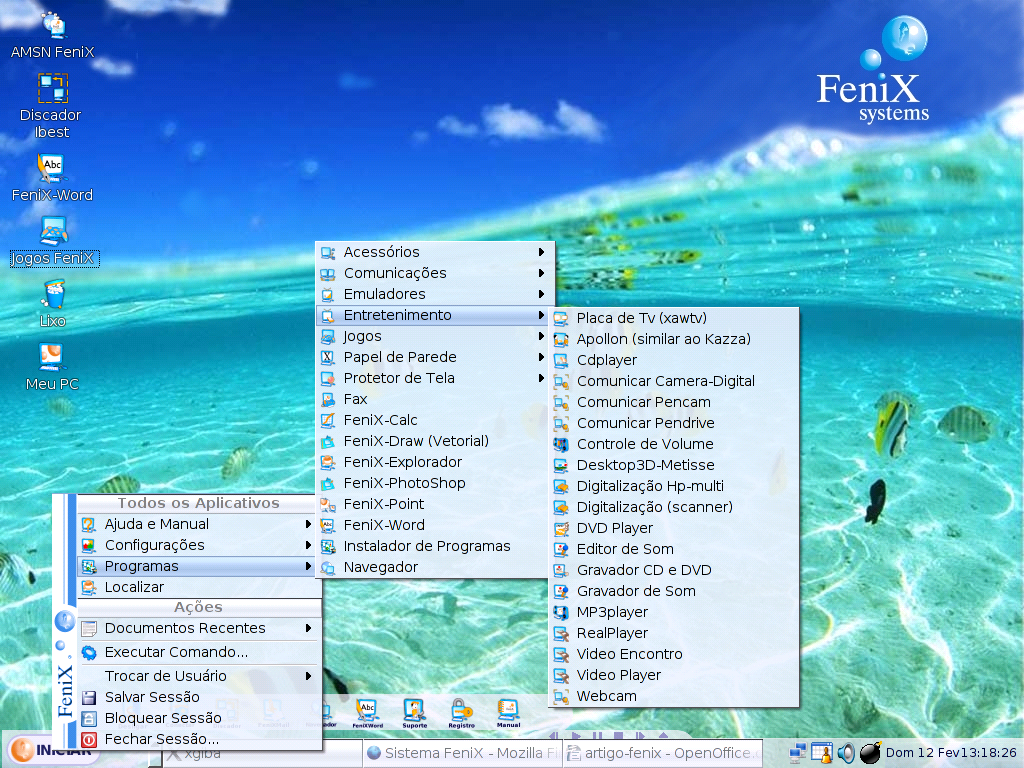Viewport: 1024px width, 768px height.
Task: Switch to Sistema FeniX Mozilla taskbar window
Action: coord(463,753)
